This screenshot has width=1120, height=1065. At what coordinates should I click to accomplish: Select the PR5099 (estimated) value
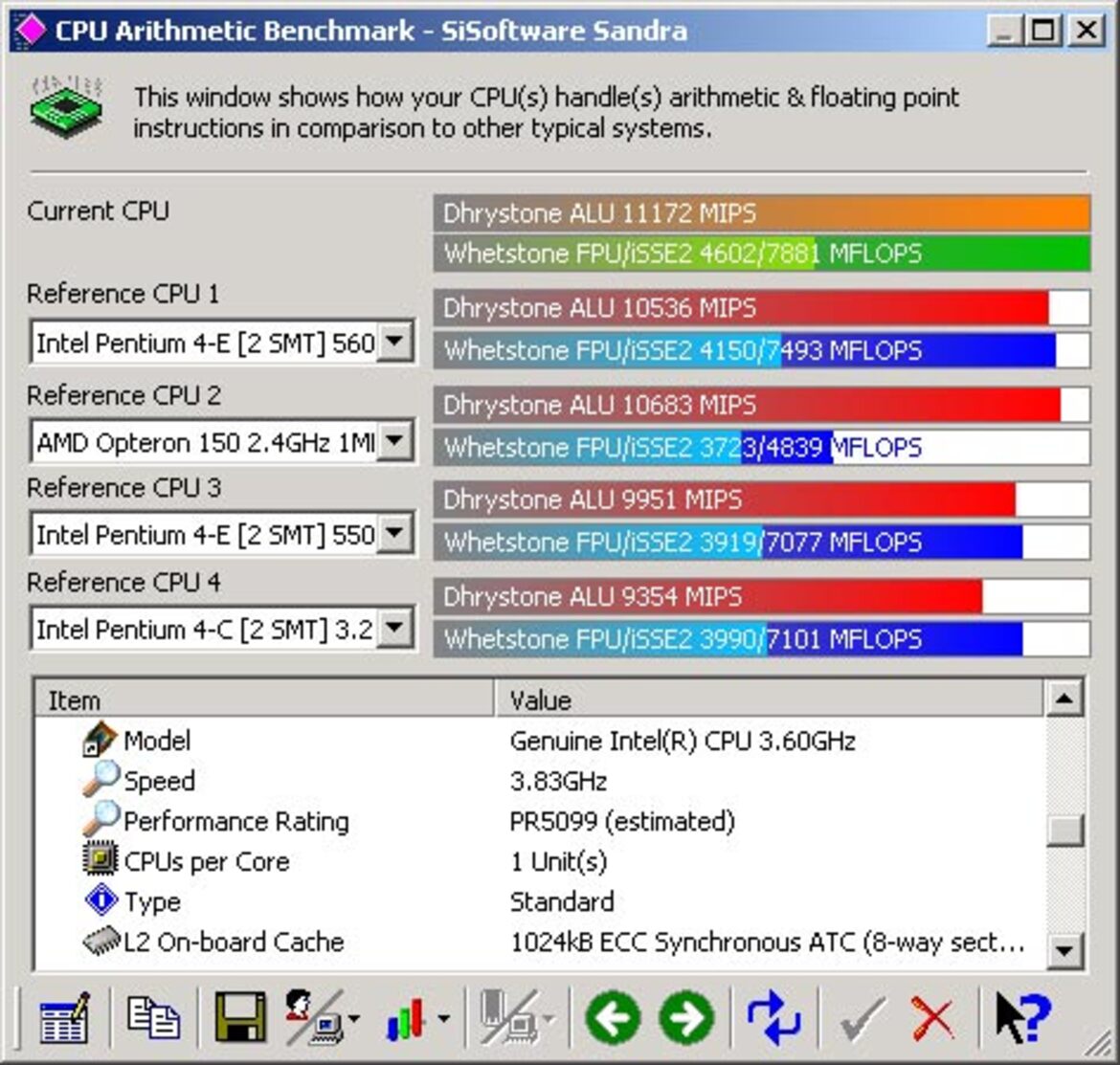point(622,822)
